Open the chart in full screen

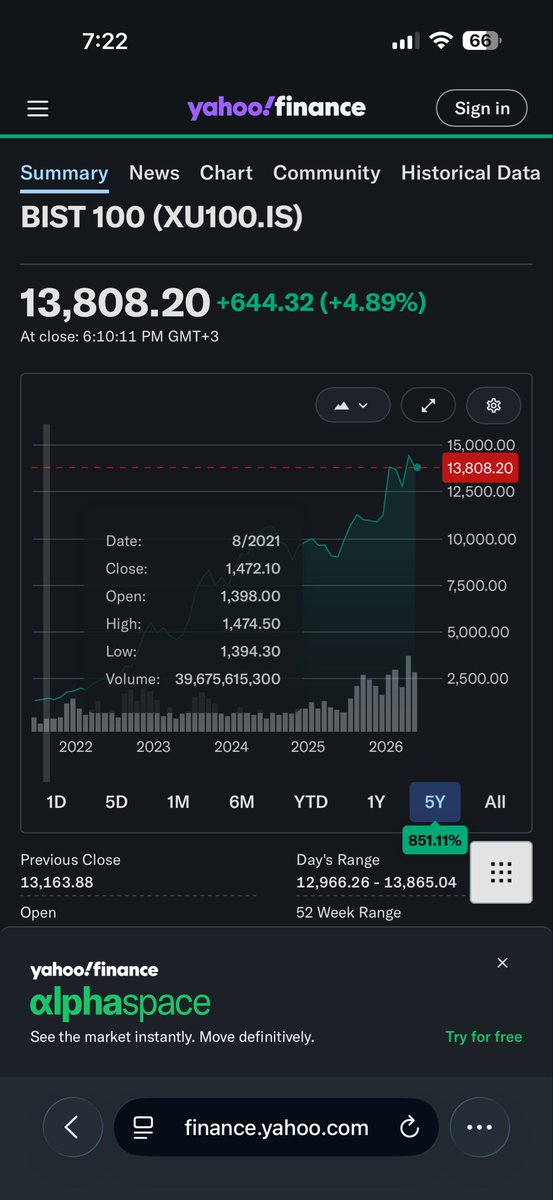[428, 405]
